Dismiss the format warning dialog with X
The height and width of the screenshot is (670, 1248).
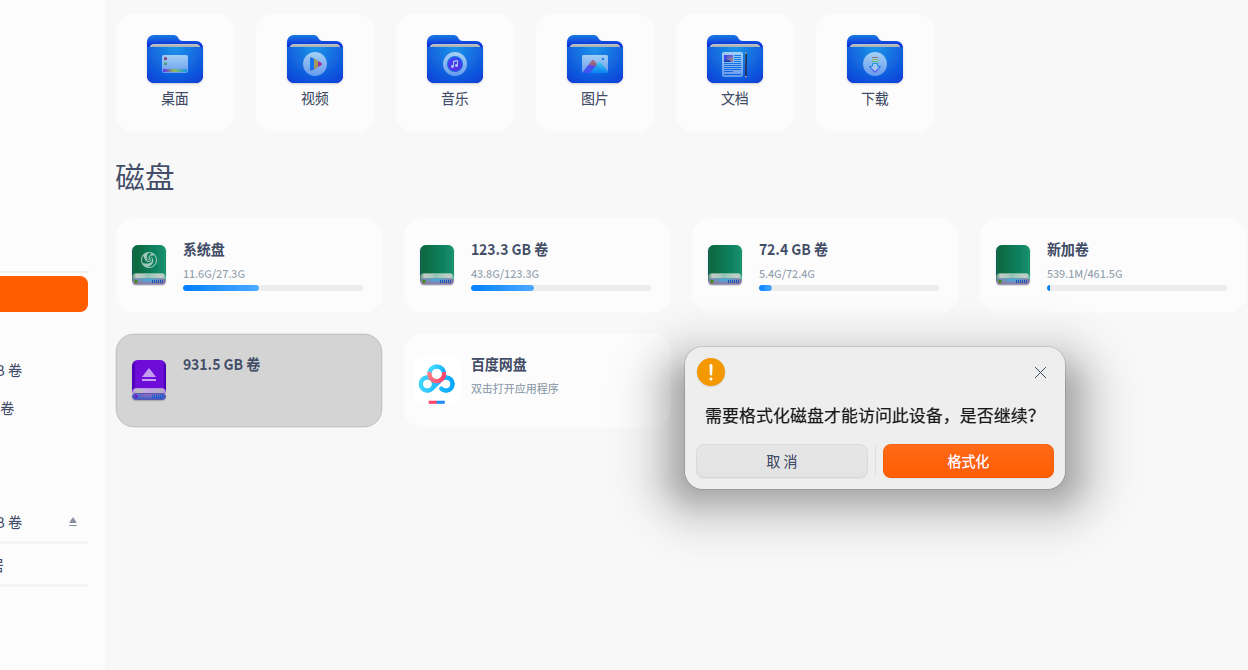tap(1039, 372)
